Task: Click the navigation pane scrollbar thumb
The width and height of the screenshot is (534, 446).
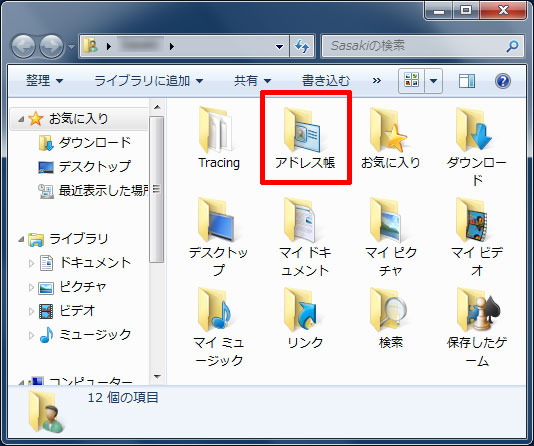Action: pos(157,189)
